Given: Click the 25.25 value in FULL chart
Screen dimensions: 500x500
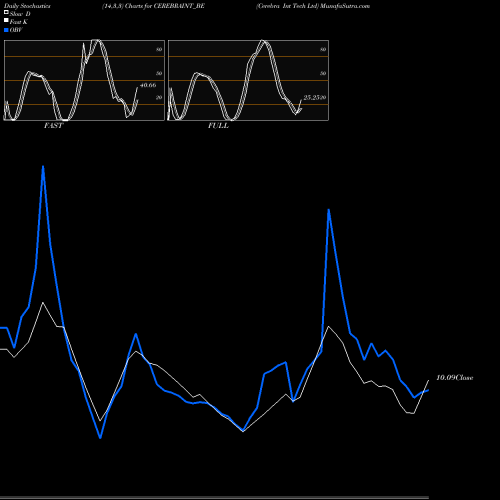Looking at the screenshot, I should (311, 97).
